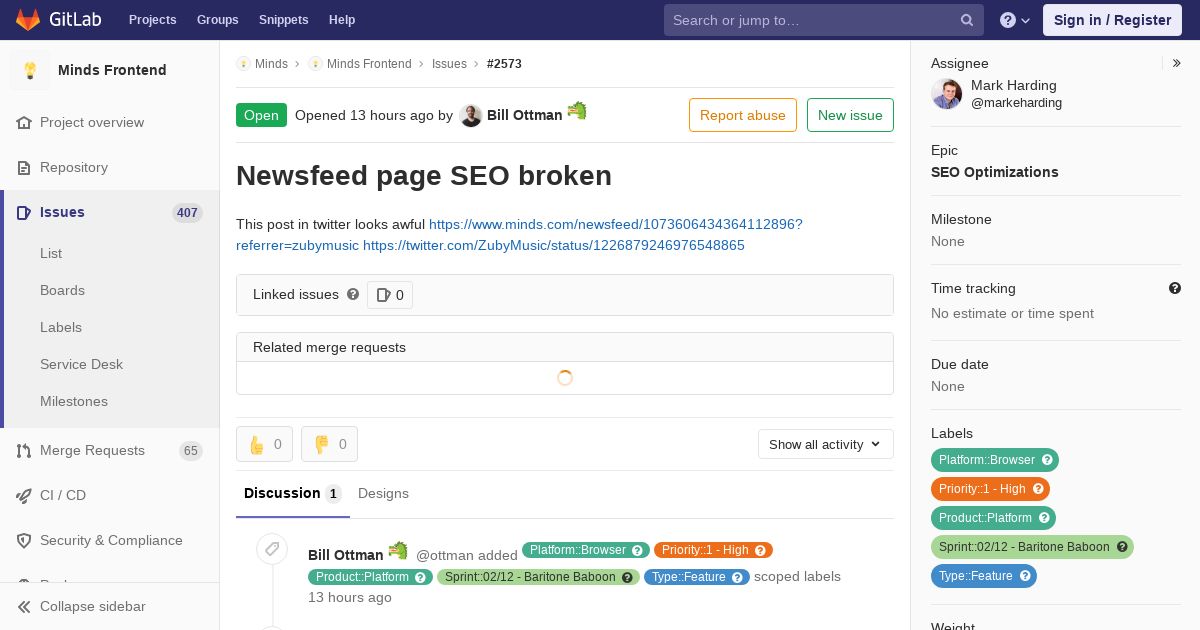Click the Merge Requests icon
1200x630 pixels.
(24, 450)
